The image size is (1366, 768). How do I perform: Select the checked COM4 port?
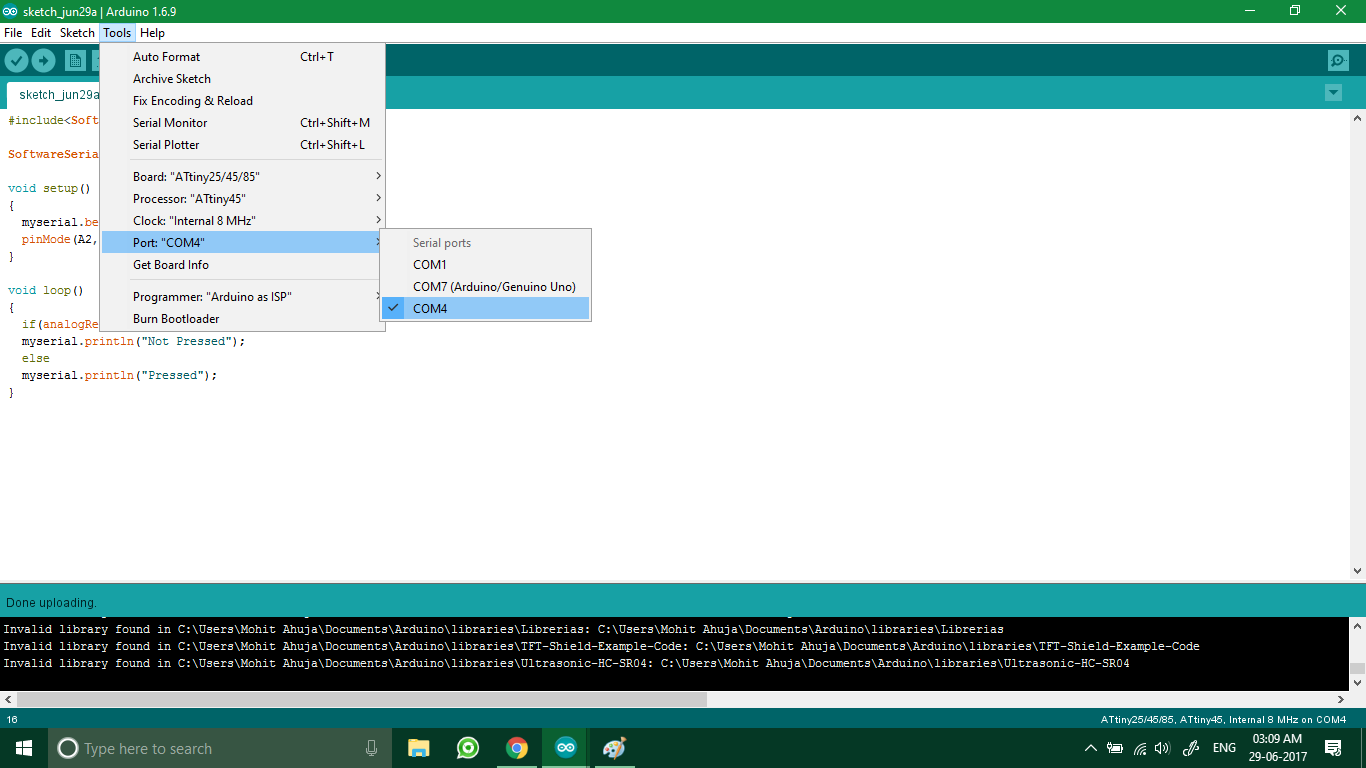point(486,309)
